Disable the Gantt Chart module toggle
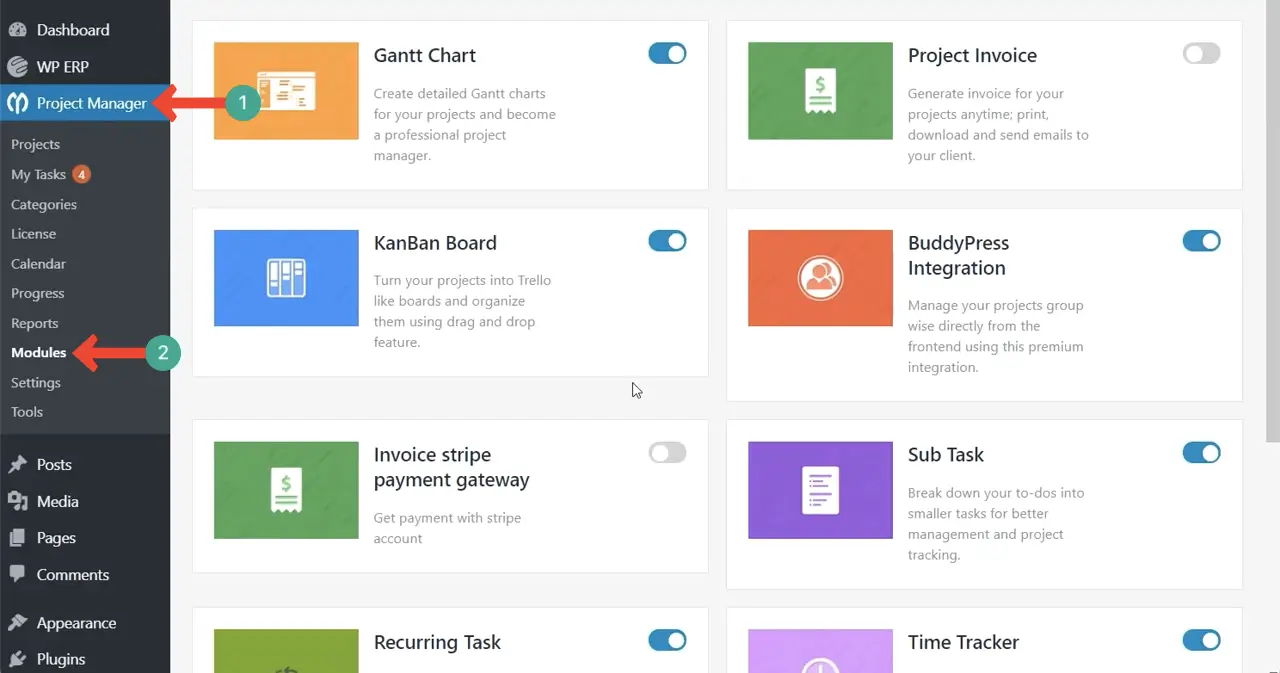 point(667,53)
